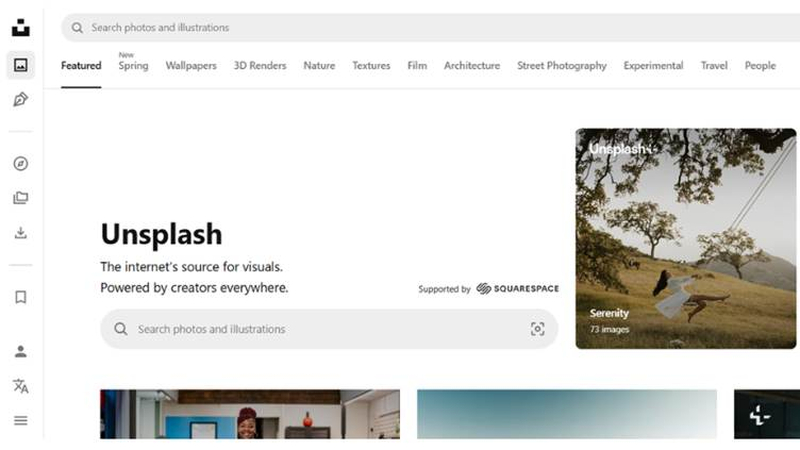Switch to the 3D Renders tab
The height and width of the screenshot is (450, 800).
point(260,65)
